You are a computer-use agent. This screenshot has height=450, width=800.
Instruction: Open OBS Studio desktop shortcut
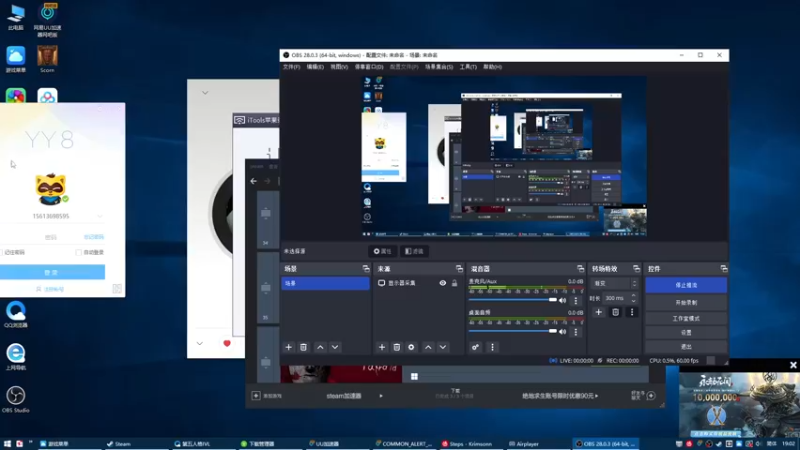click(x=15, y=399)
